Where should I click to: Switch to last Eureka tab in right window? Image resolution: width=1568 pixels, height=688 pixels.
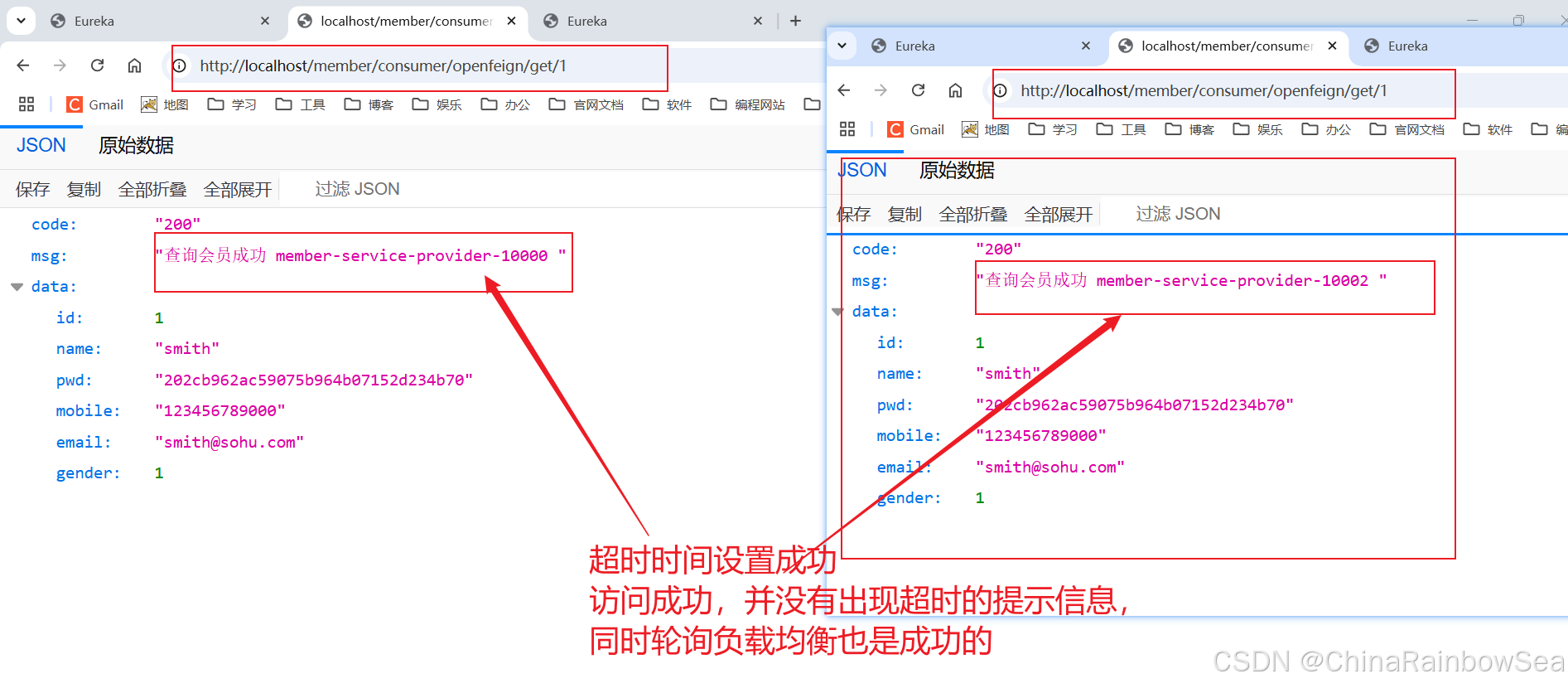1462,46
